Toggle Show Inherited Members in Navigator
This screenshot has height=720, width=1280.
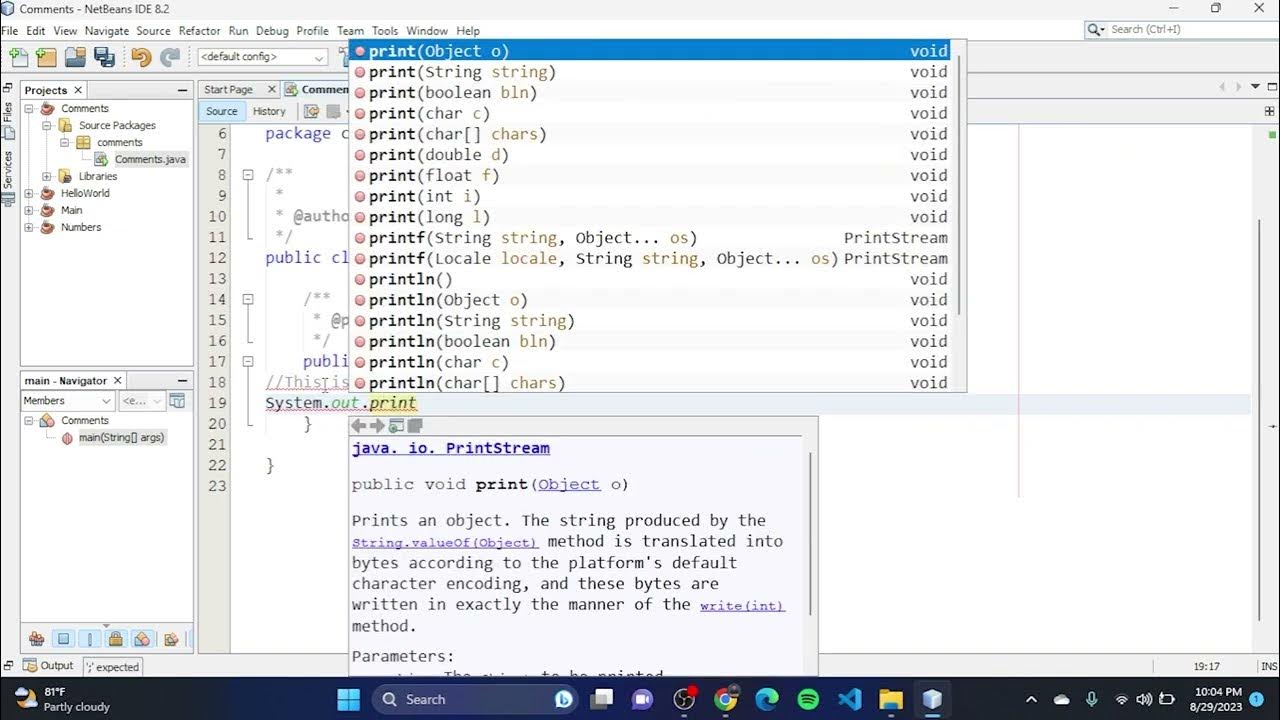point(37,639)
